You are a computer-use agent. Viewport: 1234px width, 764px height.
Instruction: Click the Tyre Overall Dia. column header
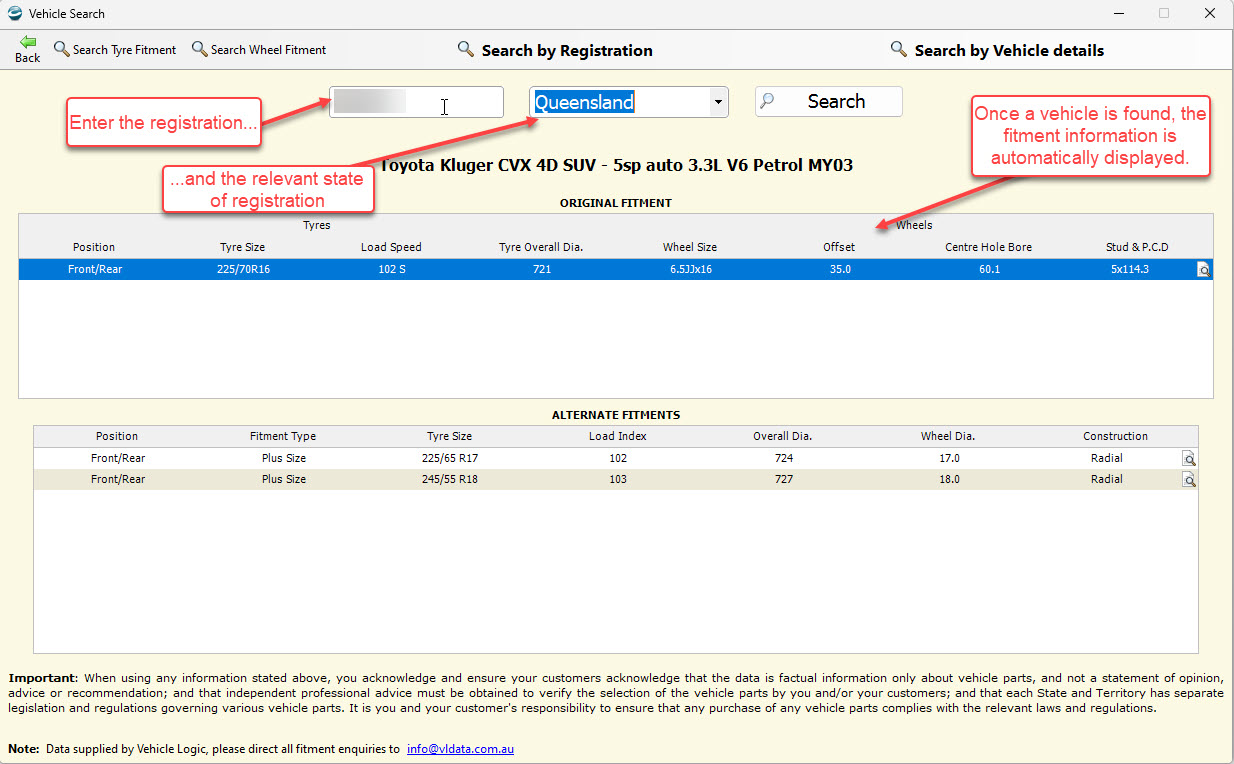[541, 247]
